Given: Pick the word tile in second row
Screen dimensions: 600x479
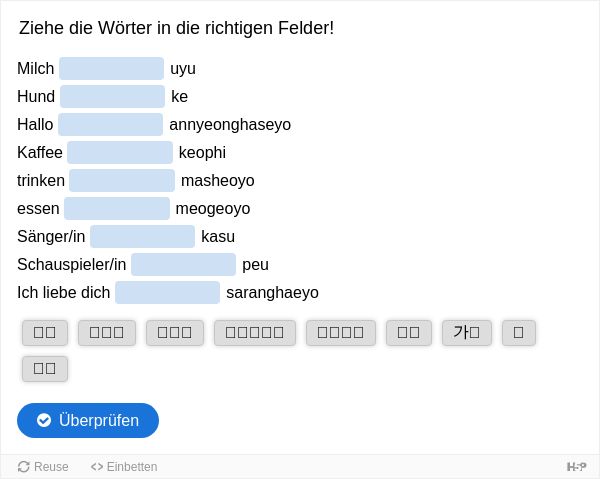Looking at the screenshot, I should pyautogui.click(x=45, y=369).
